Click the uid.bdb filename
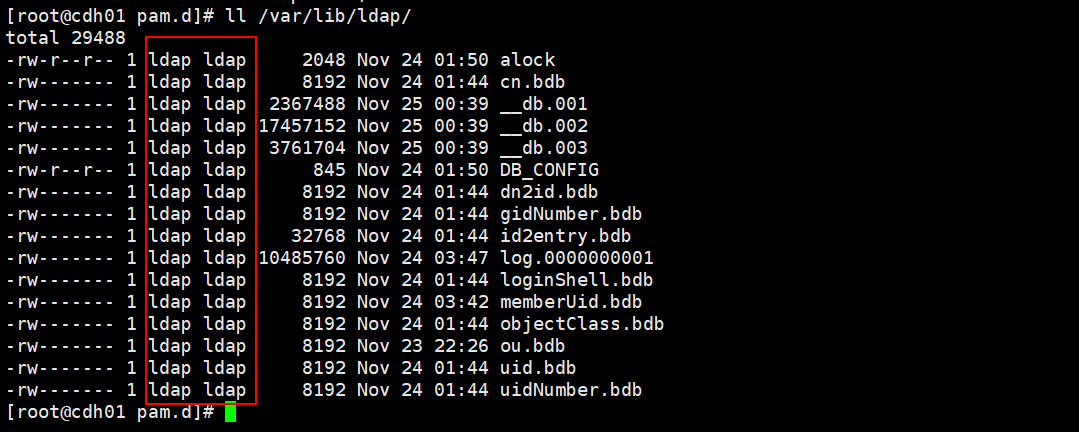 [x=538, y=368]
